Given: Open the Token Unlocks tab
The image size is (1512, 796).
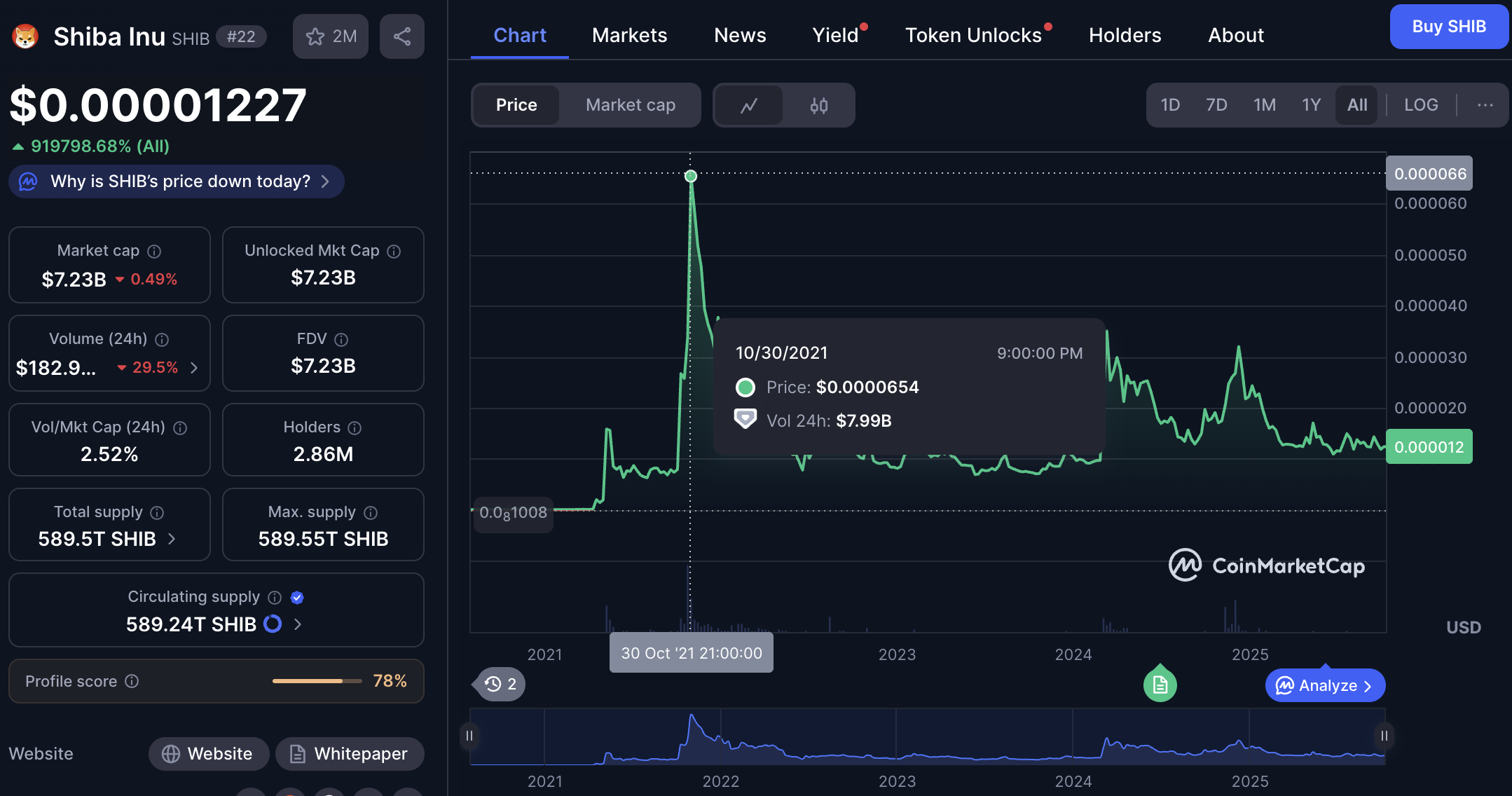Looking at the screenshot, I should click(x=973, y=35).
